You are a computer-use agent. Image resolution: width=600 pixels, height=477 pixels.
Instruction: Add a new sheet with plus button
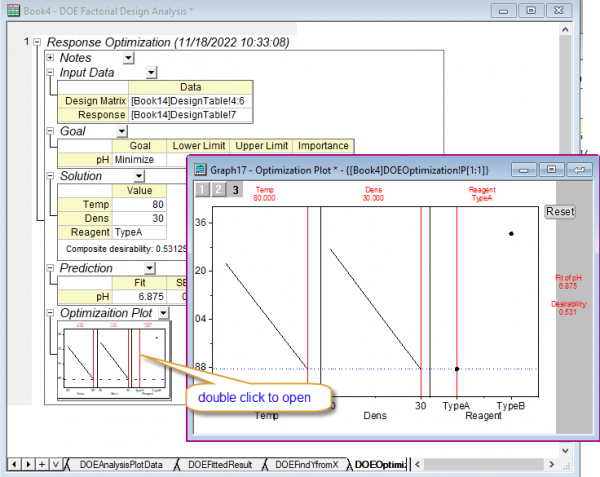point(41,464)
